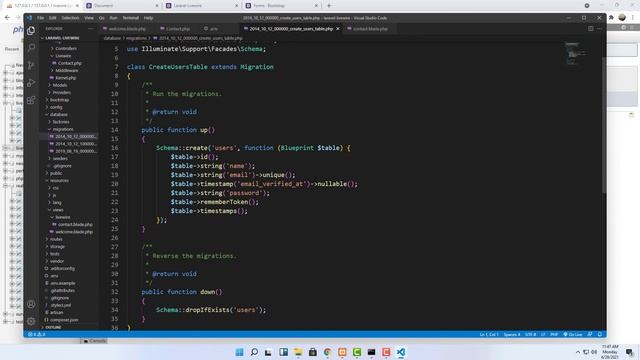Open the Accounts menu icon
The width and height of the screenshot is (640, 360).
[31, 304]
